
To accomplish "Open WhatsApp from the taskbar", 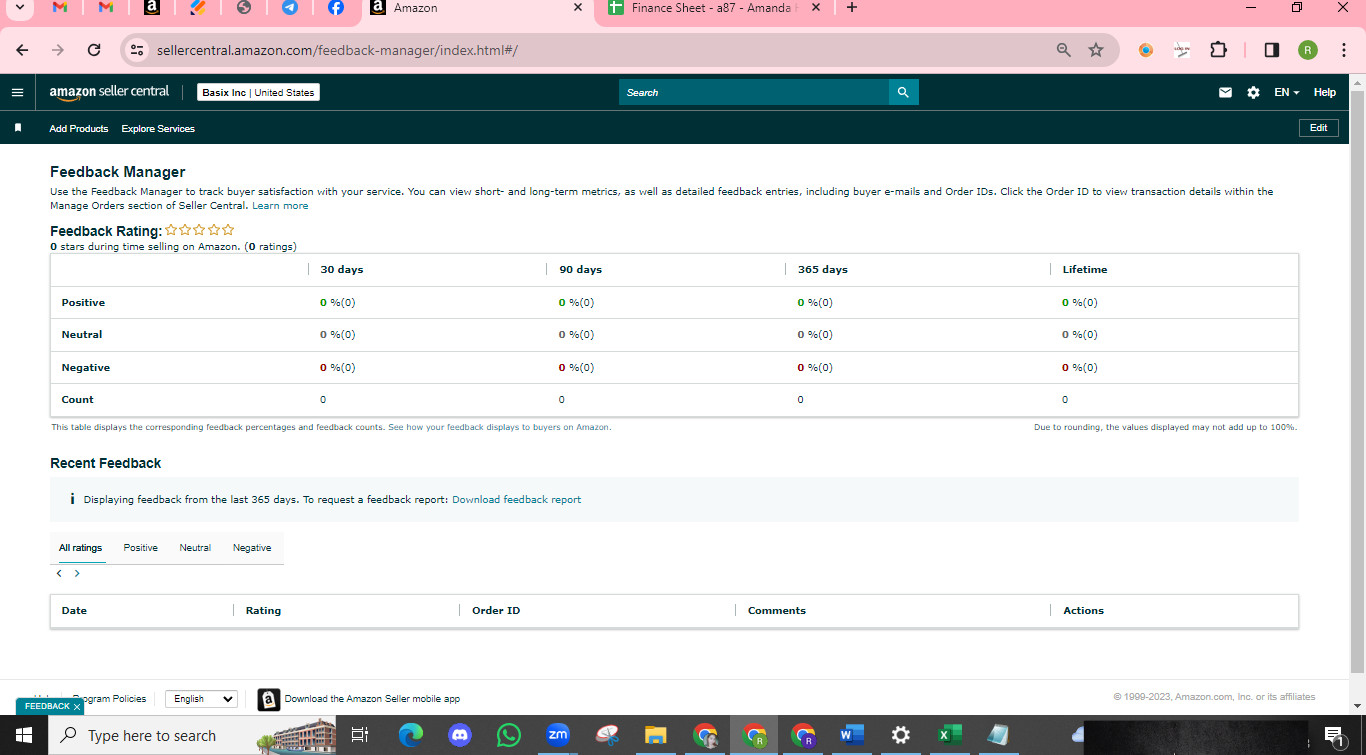I will [x=509, y=735].
